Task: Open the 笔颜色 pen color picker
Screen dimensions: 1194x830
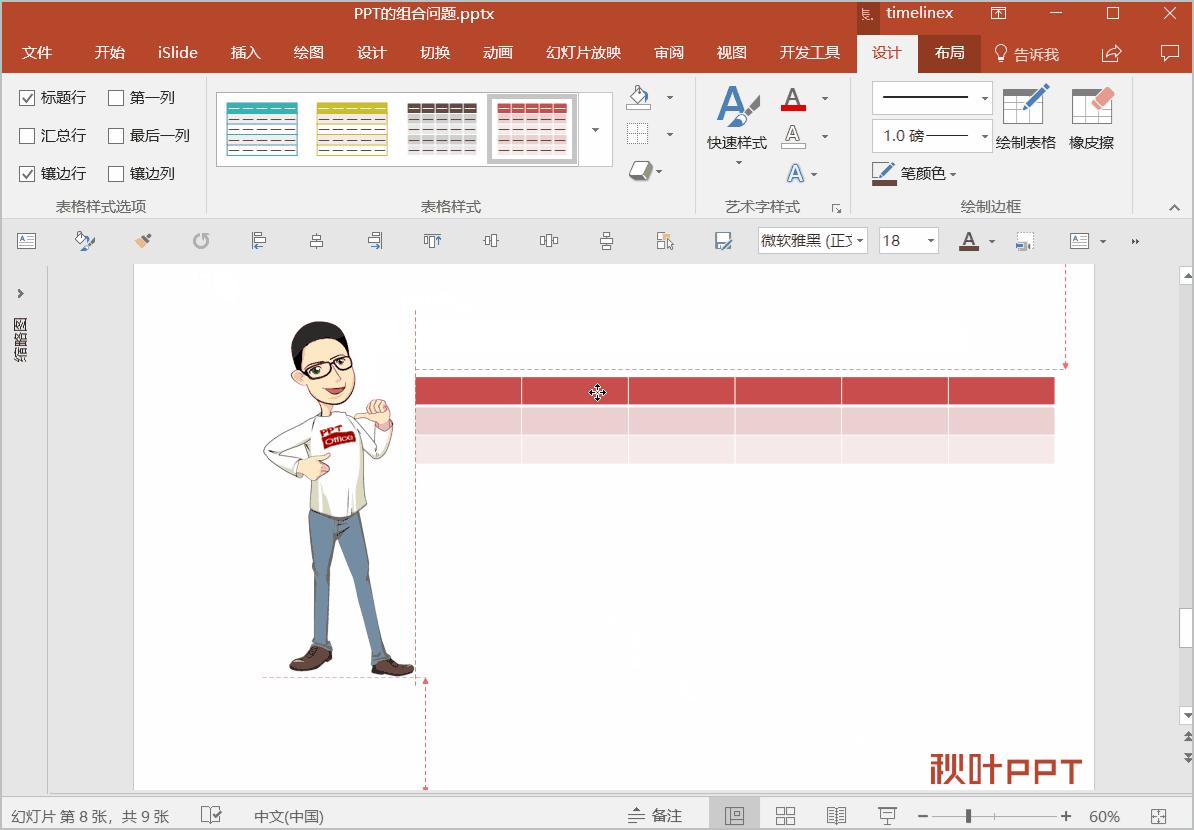Action: coord(915,174)
